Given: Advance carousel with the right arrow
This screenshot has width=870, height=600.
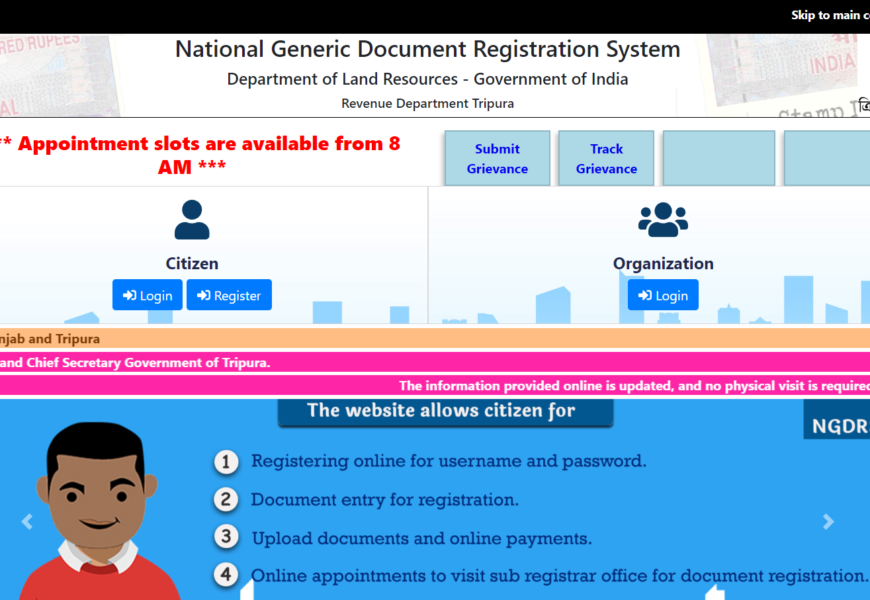Looking at the screenshot, I should (828, 521).
